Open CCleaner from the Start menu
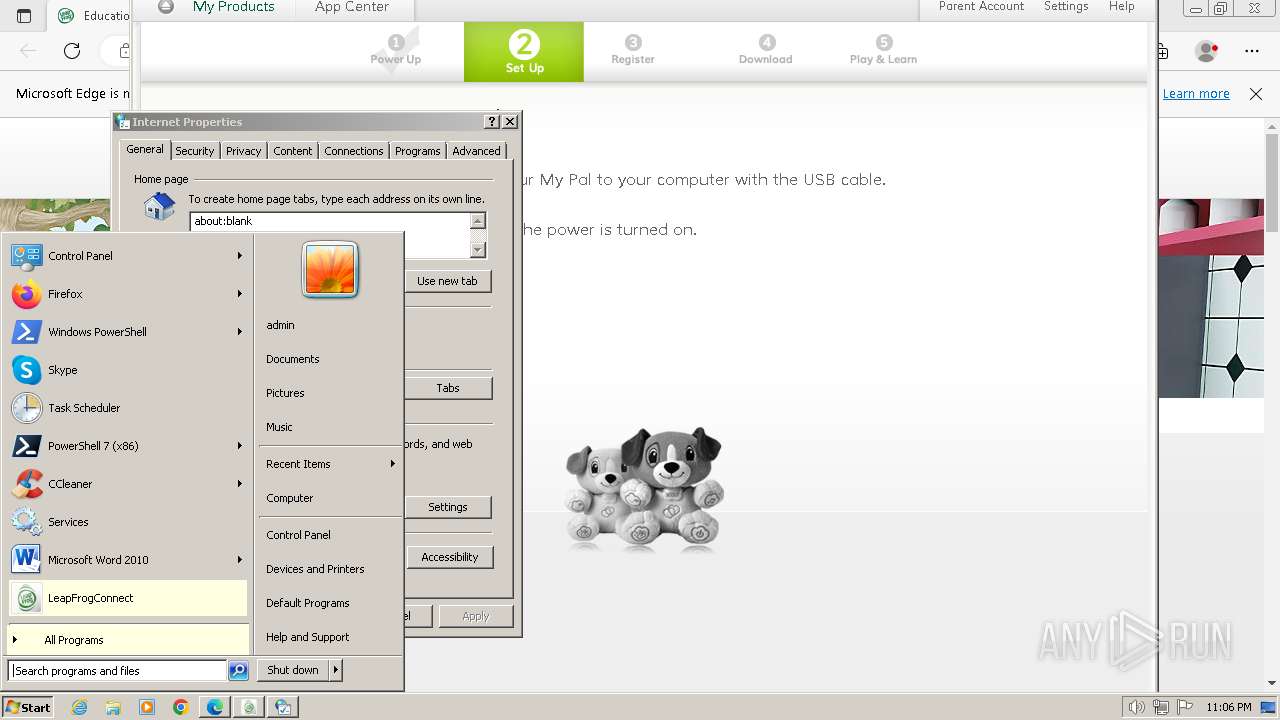 coord(127,484)
